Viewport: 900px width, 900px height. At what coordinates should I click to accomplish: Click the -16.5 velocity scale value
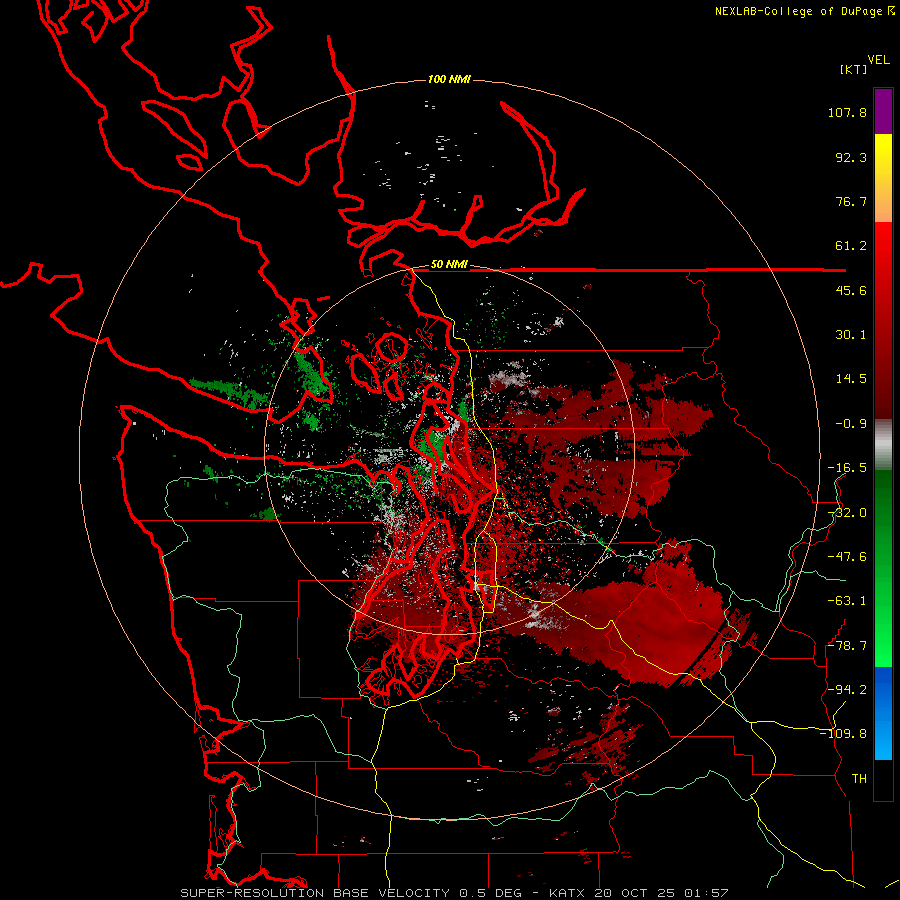[x=847, y=468]
